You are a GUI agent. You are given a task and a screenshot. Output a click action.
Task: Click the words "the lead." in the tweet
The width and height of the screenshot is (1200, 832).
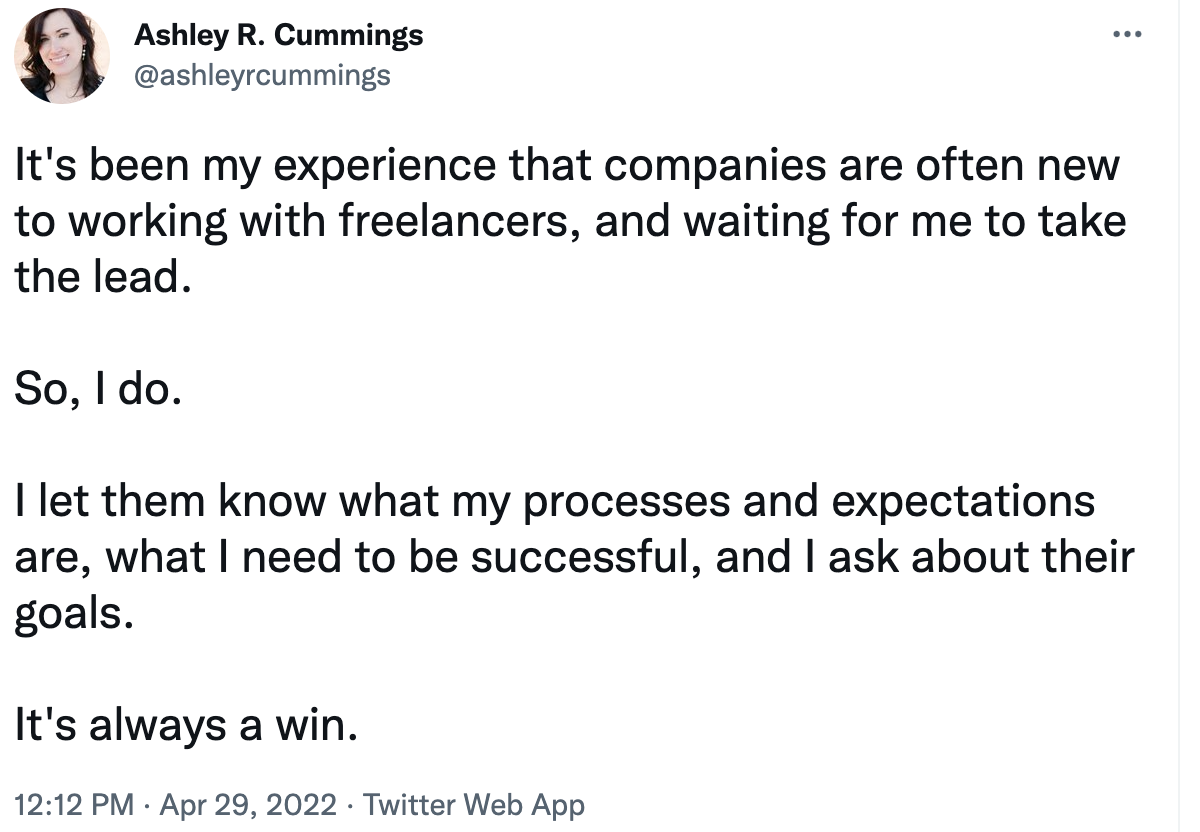point(101,277)
